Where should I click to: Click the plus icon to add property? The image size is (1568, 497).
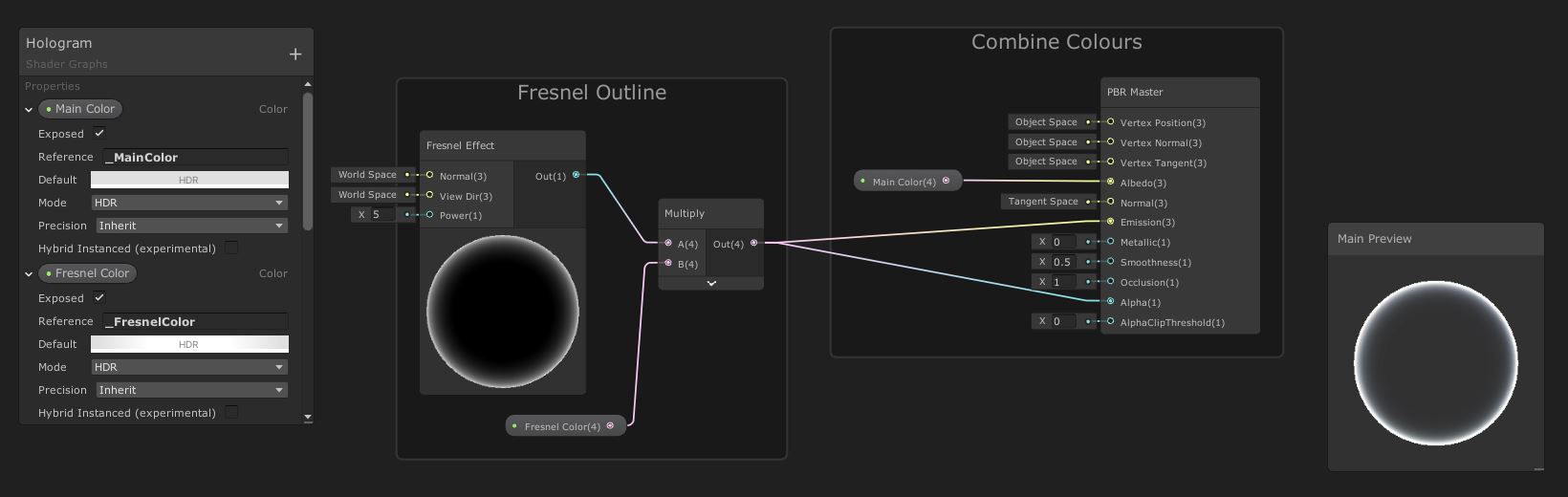tap(295, 54)
